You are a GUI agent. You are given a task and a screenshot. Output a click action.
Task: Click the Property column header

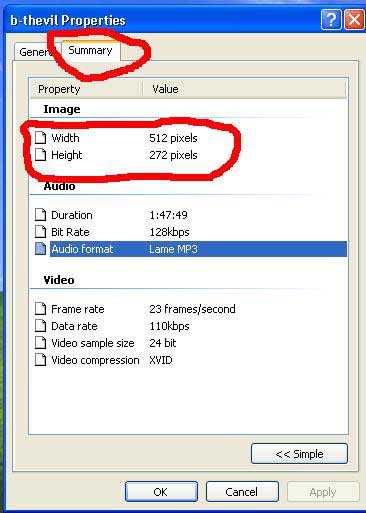[86, 89]
